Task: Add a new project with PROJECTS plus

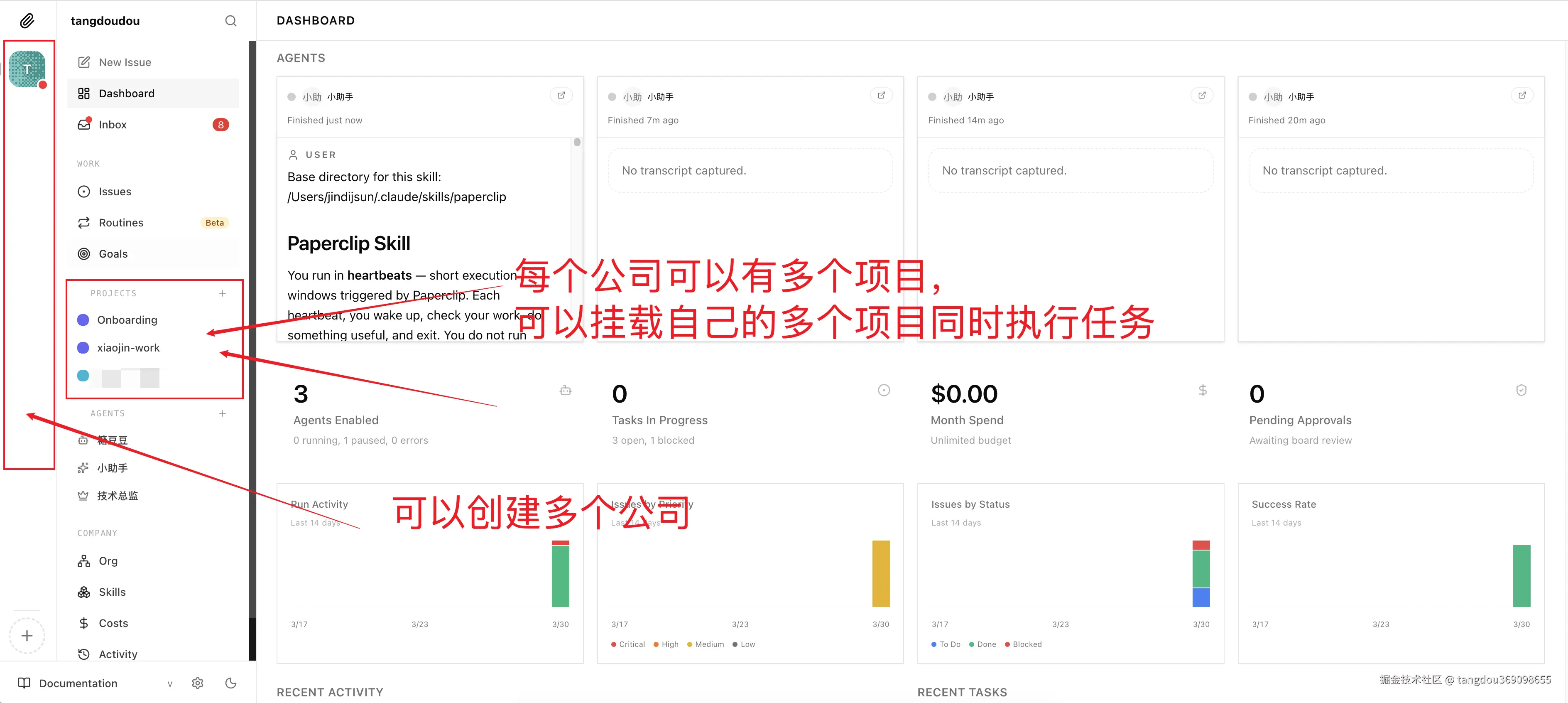Action: coord(223,293)
